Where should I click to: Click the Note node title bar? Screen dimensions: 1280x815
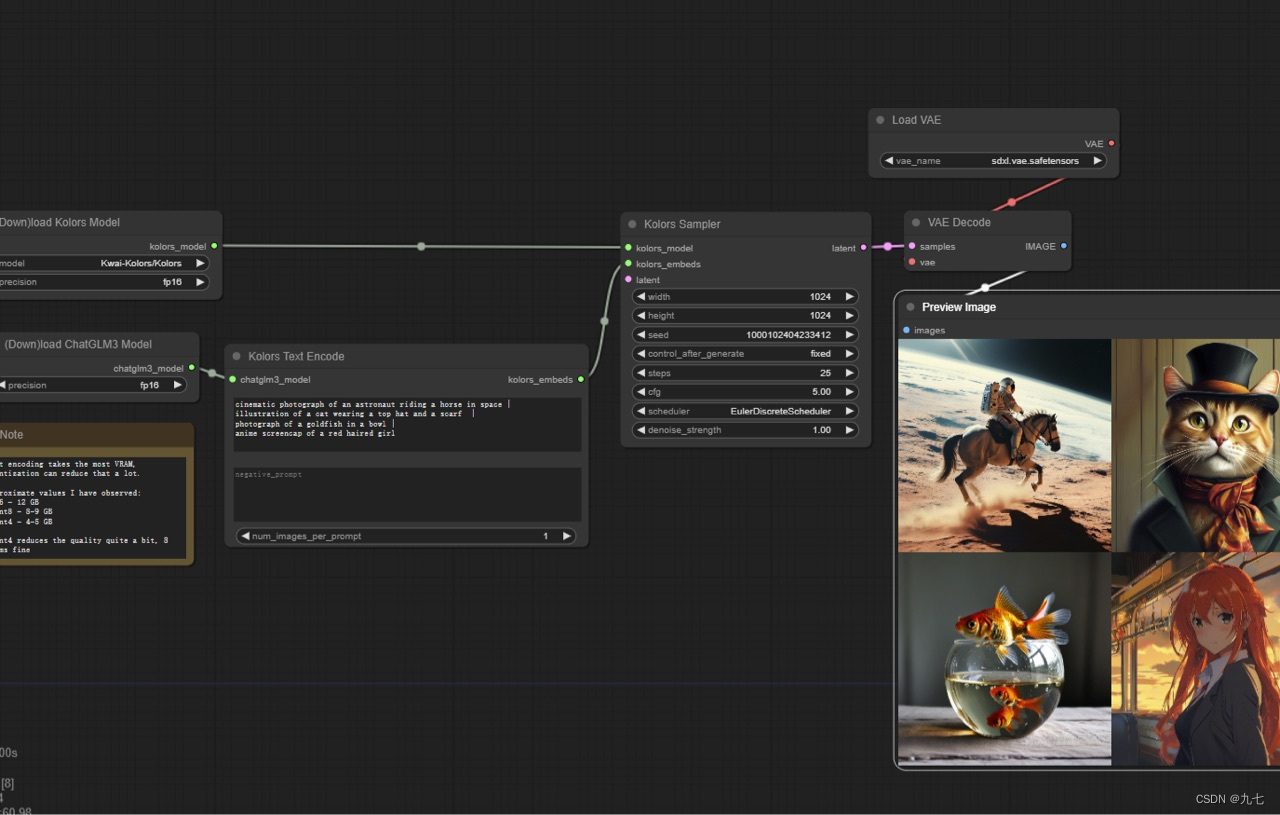96,435
